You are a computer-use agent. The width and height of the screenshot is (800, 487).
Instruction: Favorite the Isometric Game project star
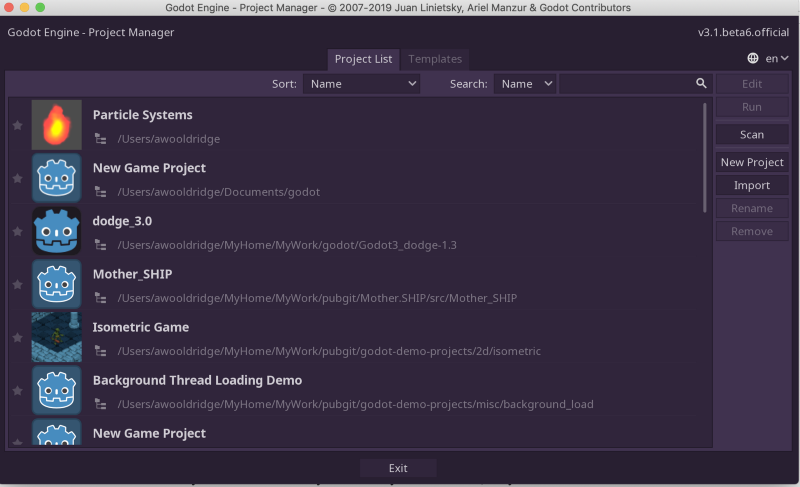pyautogui.click(x=17, y=338)
